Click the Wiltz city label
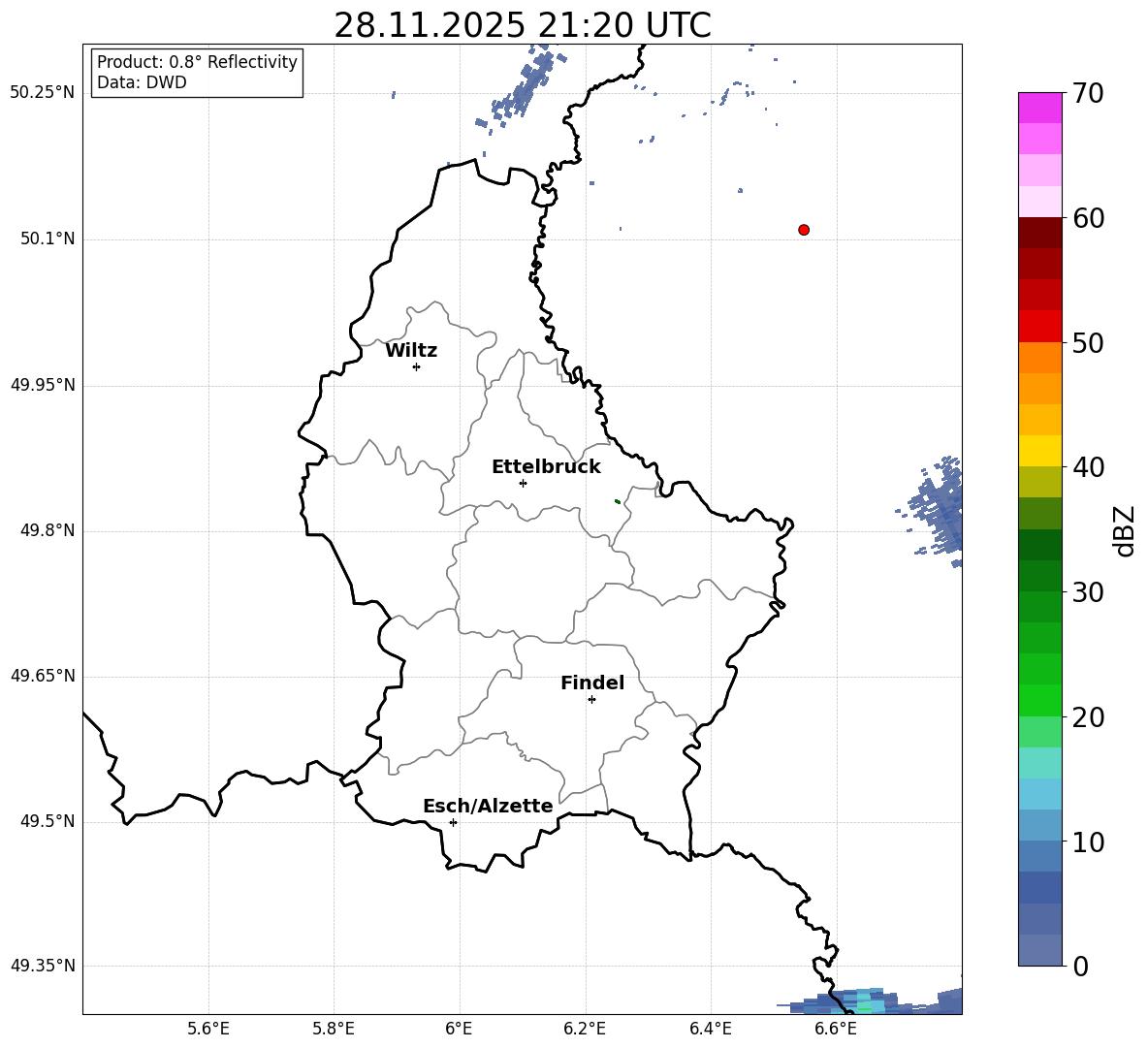 coord(411,351)
